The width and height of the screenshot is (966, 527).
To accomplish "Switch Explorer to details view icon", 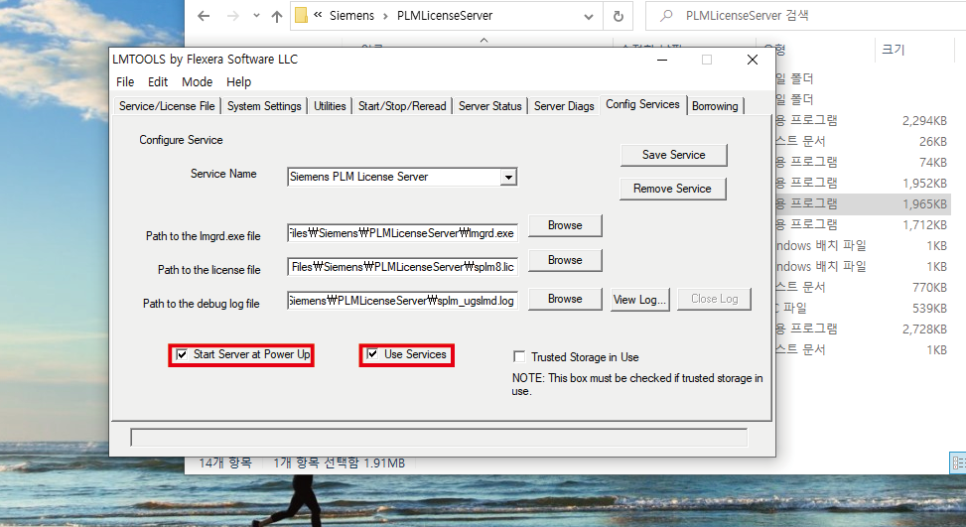I will pyautogui.click(x=958, y=462).
